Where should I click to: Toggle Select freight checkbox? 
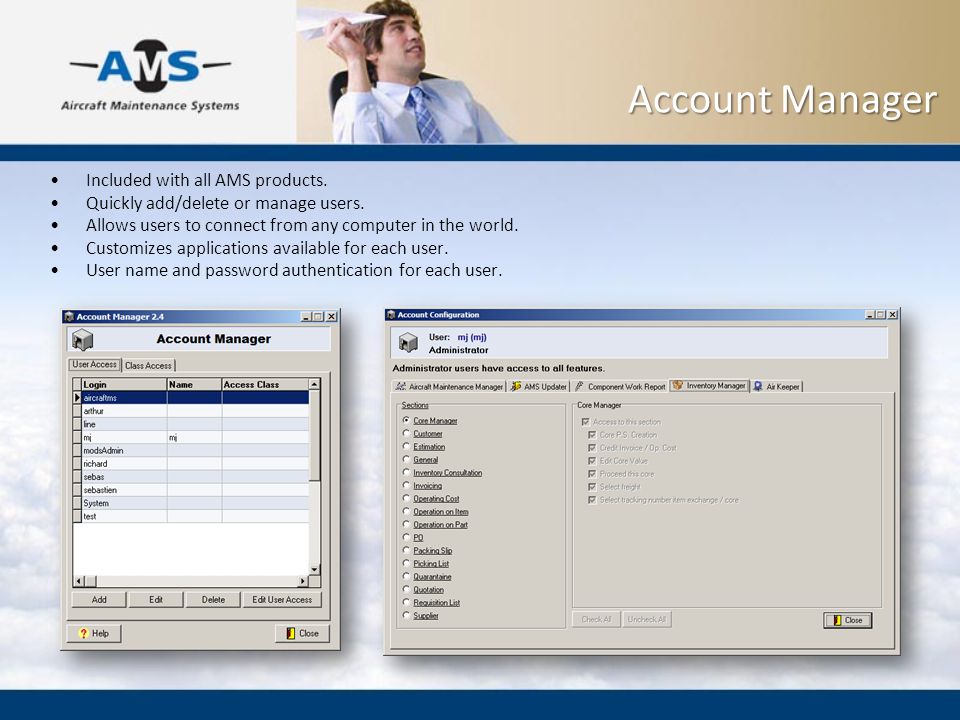pyautogui.click(x=592, y=487)
